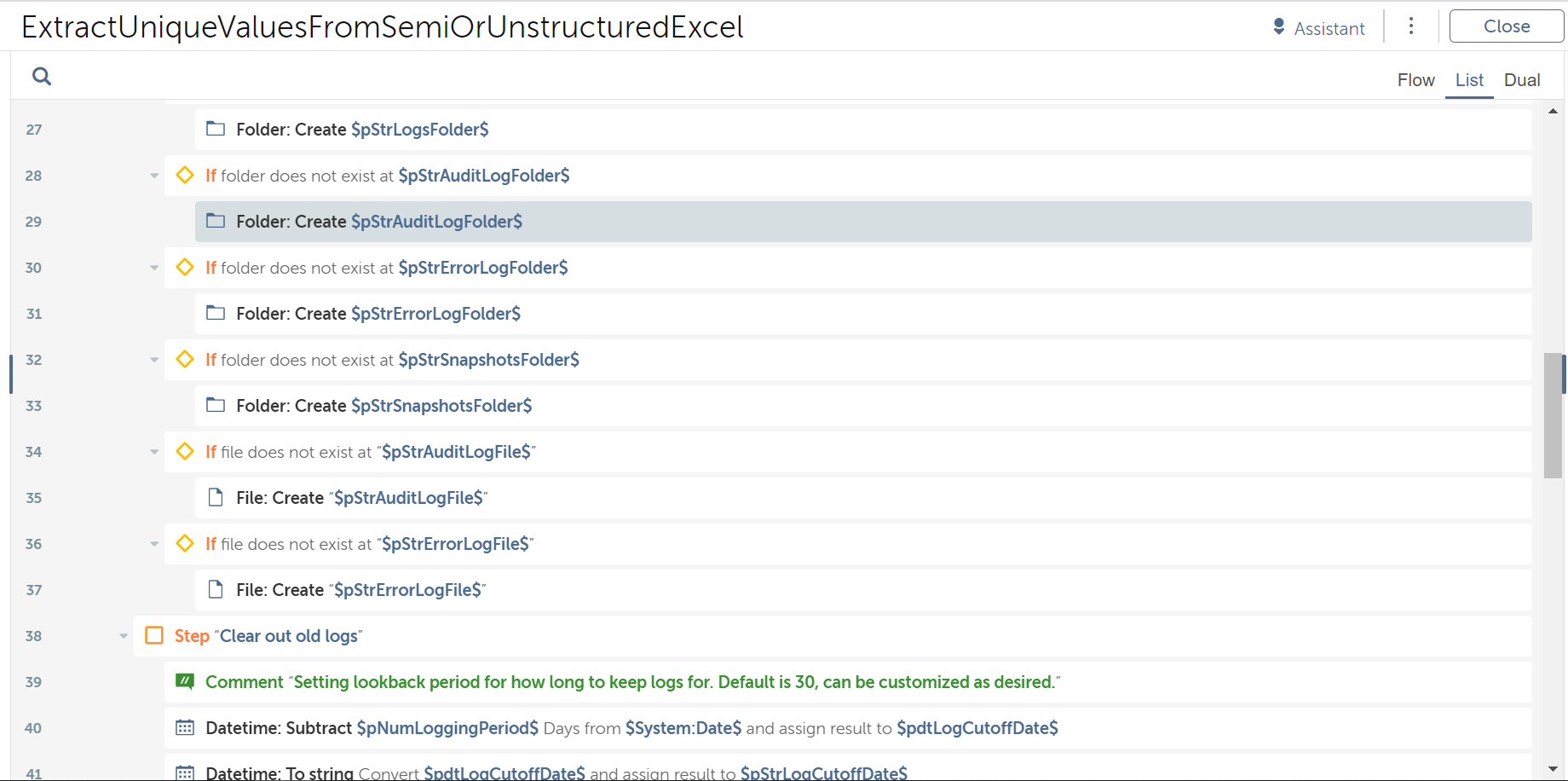Image resolution: width=1568 pixels, height=781 pixels.
Task: Click the Close button
Action: coord(1506,26)
